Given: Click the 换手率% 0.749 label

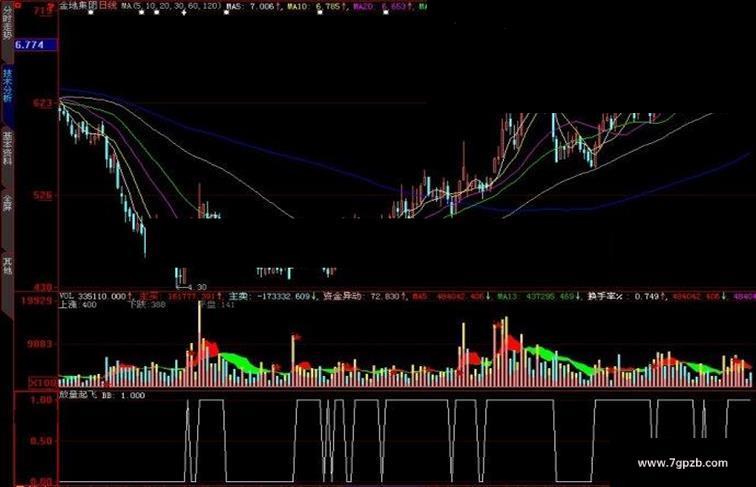Looking at the screenshot, I should point(627,296).
